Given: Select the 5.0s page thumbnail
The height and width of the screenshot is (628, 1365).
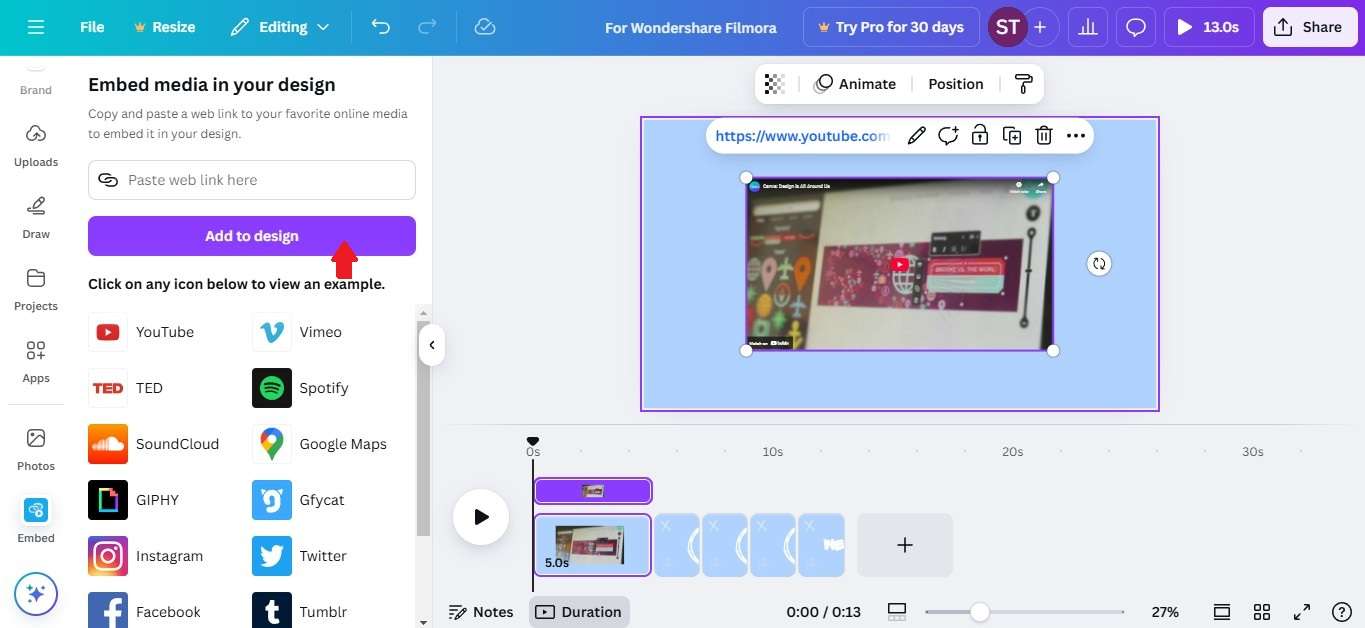Looking at the screenshot, I should (593, 545).
